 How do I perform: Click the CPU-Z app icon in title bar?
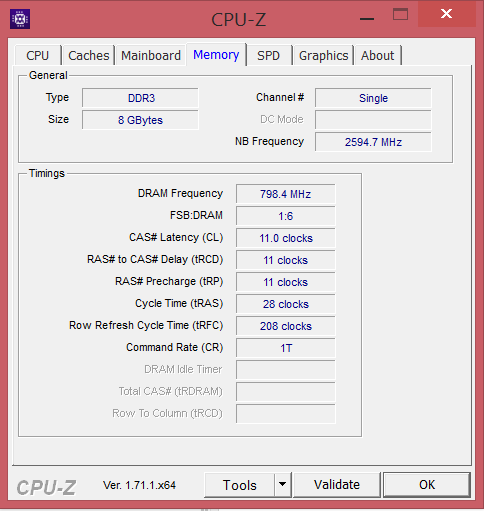(20, 19)
